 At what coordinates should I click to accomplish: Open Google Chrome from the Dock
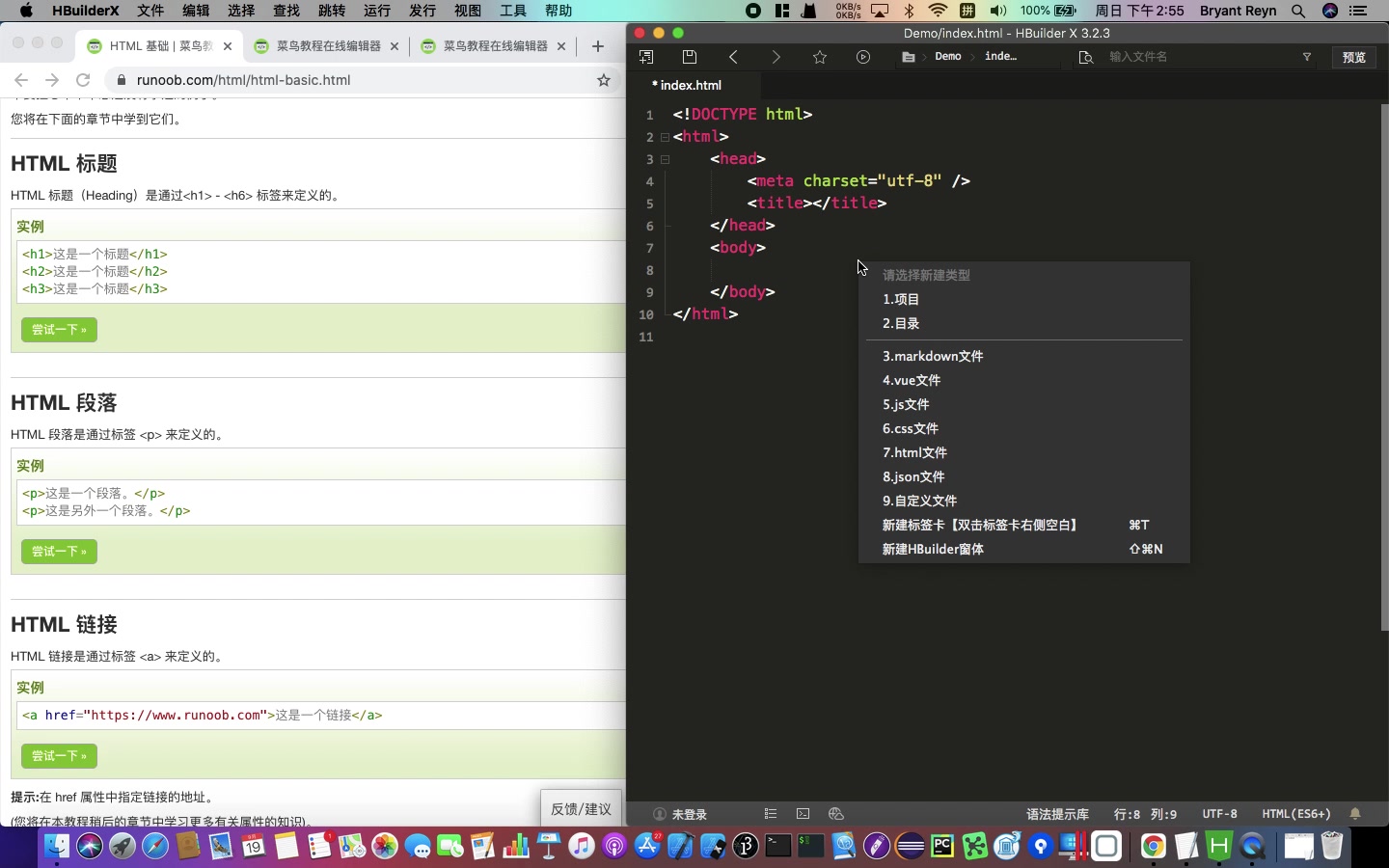pyautogui.click(x=1153, y=847)
